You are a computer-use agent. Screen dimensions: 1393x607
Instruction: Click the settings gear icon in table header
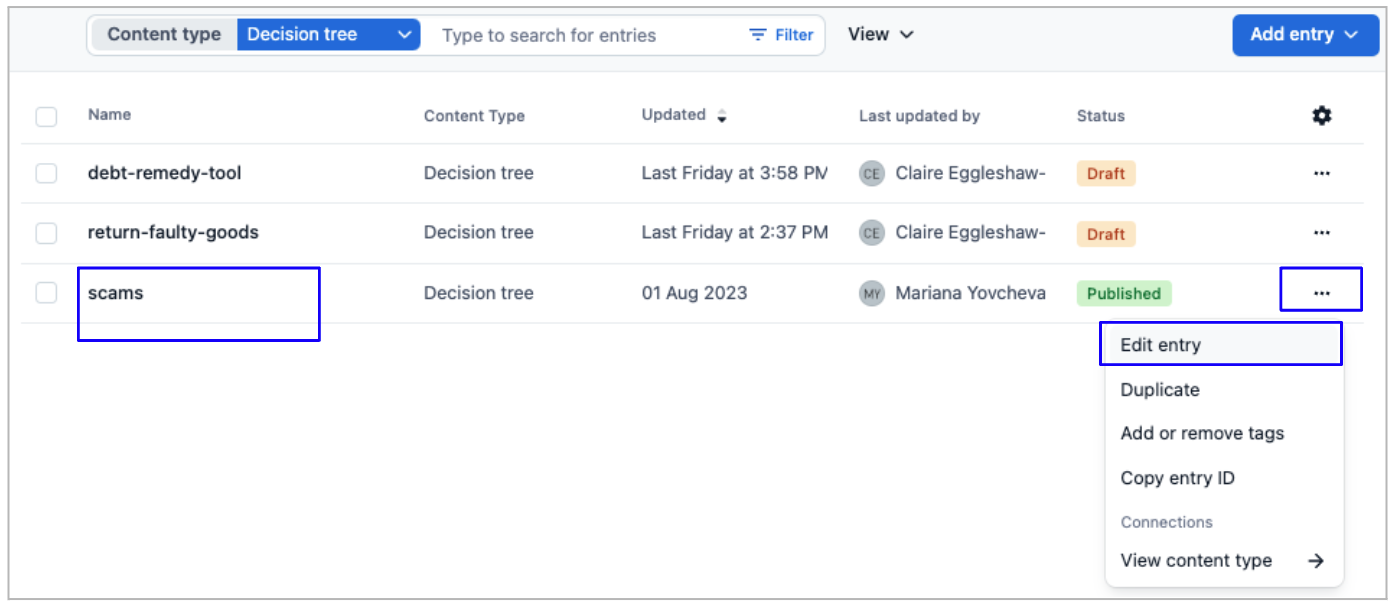[1321, 116]
